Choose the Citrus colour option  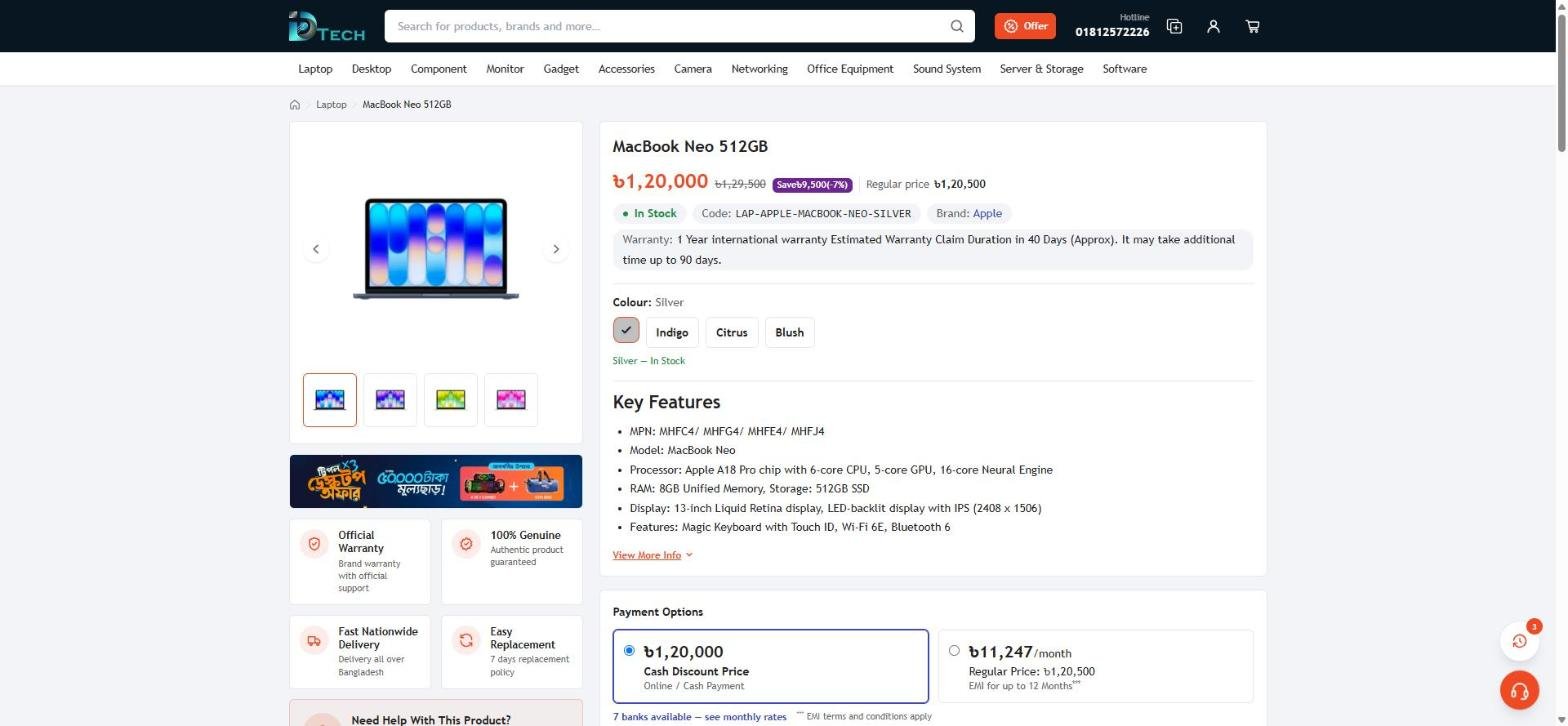pyautogui.click(x=732, y=333)
